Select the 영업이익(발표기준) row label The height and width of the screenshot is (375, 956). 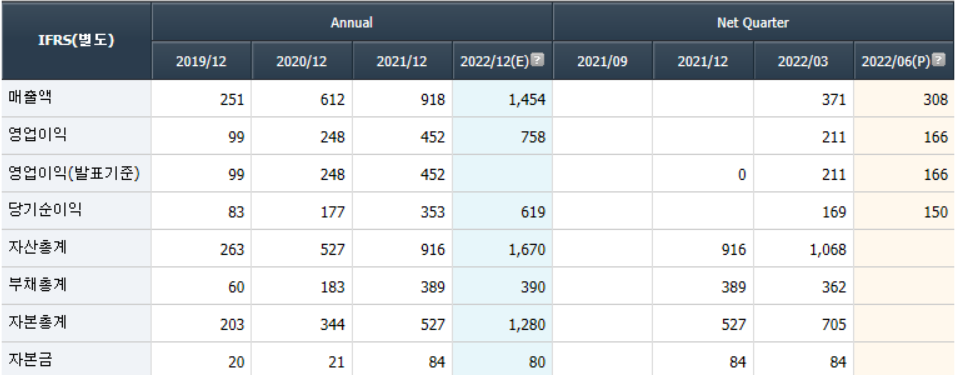click(x=74, y=174)
